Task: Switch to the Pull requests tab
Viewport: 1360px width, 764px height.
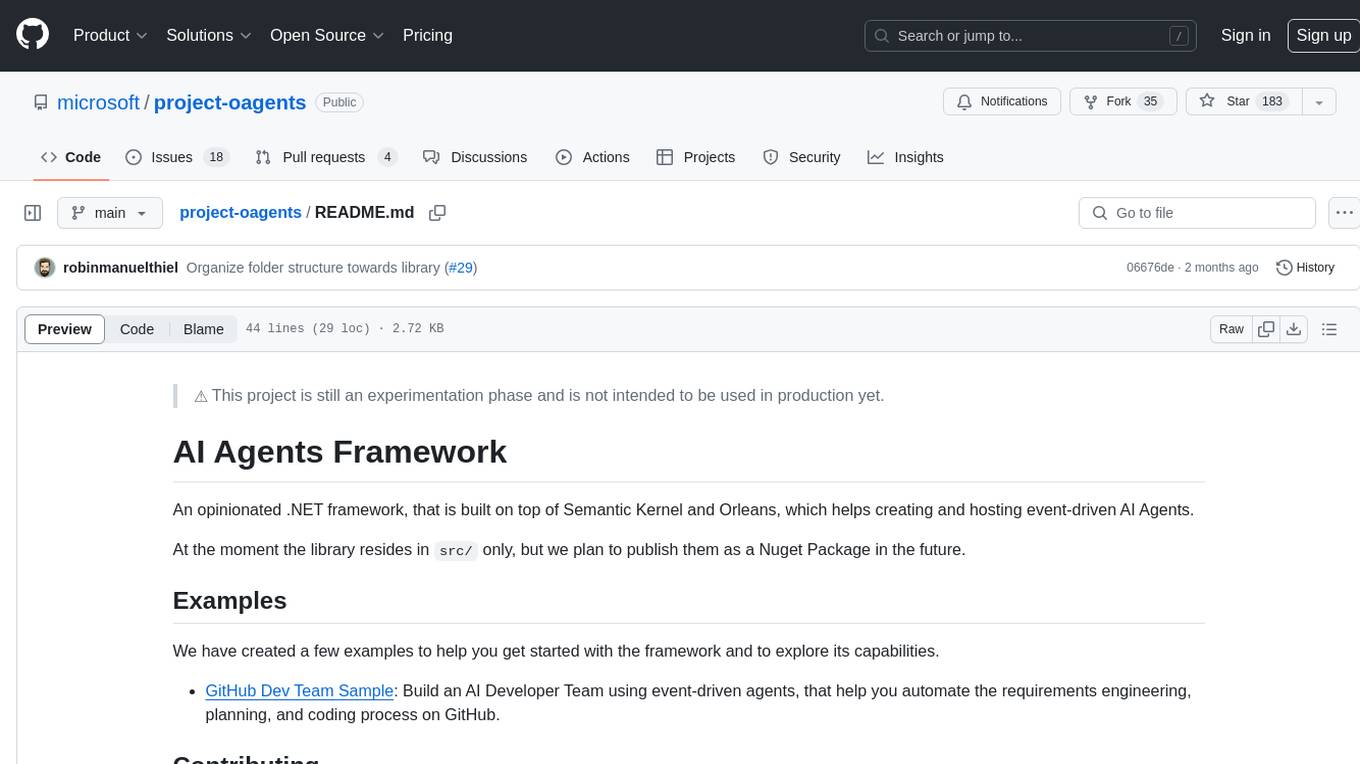Action: point(326,157)
